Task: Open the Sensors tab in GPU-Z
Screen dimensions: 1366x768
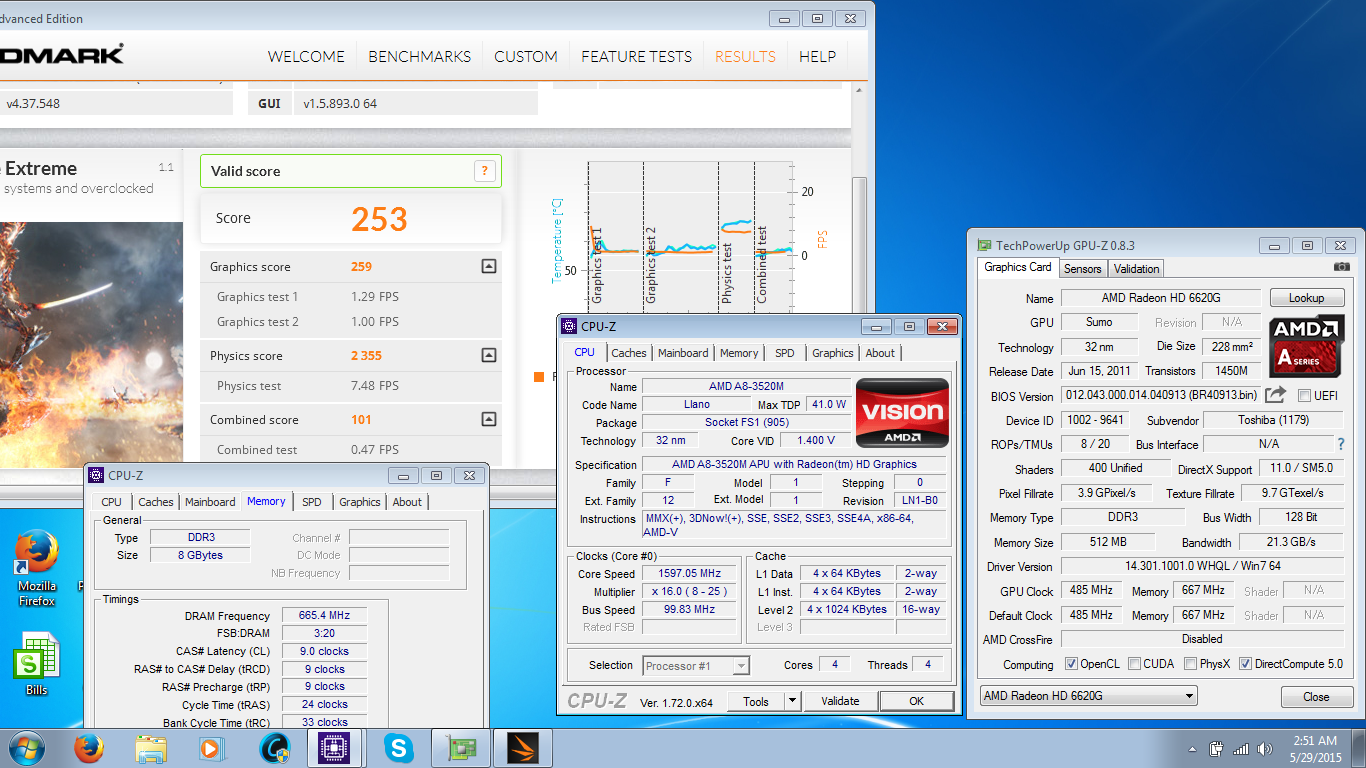Action: click(x=1082, y=269)
